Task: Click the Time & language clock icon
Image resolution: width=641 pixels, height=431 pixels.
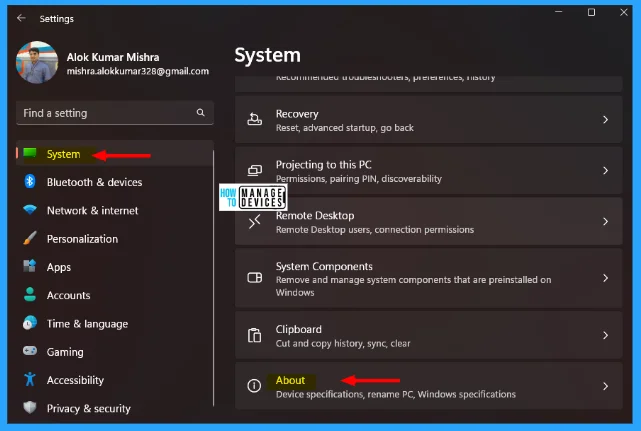Action: (x=30, y=323)
